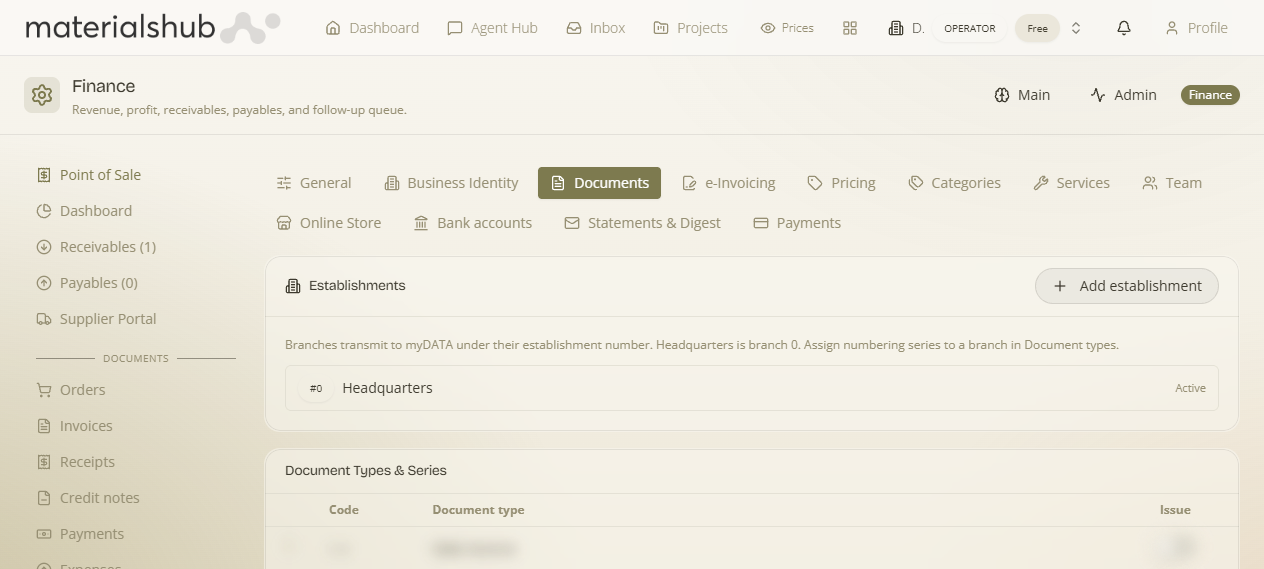
Task: Click the Finance settings gear icon
Action: [42, 95]
